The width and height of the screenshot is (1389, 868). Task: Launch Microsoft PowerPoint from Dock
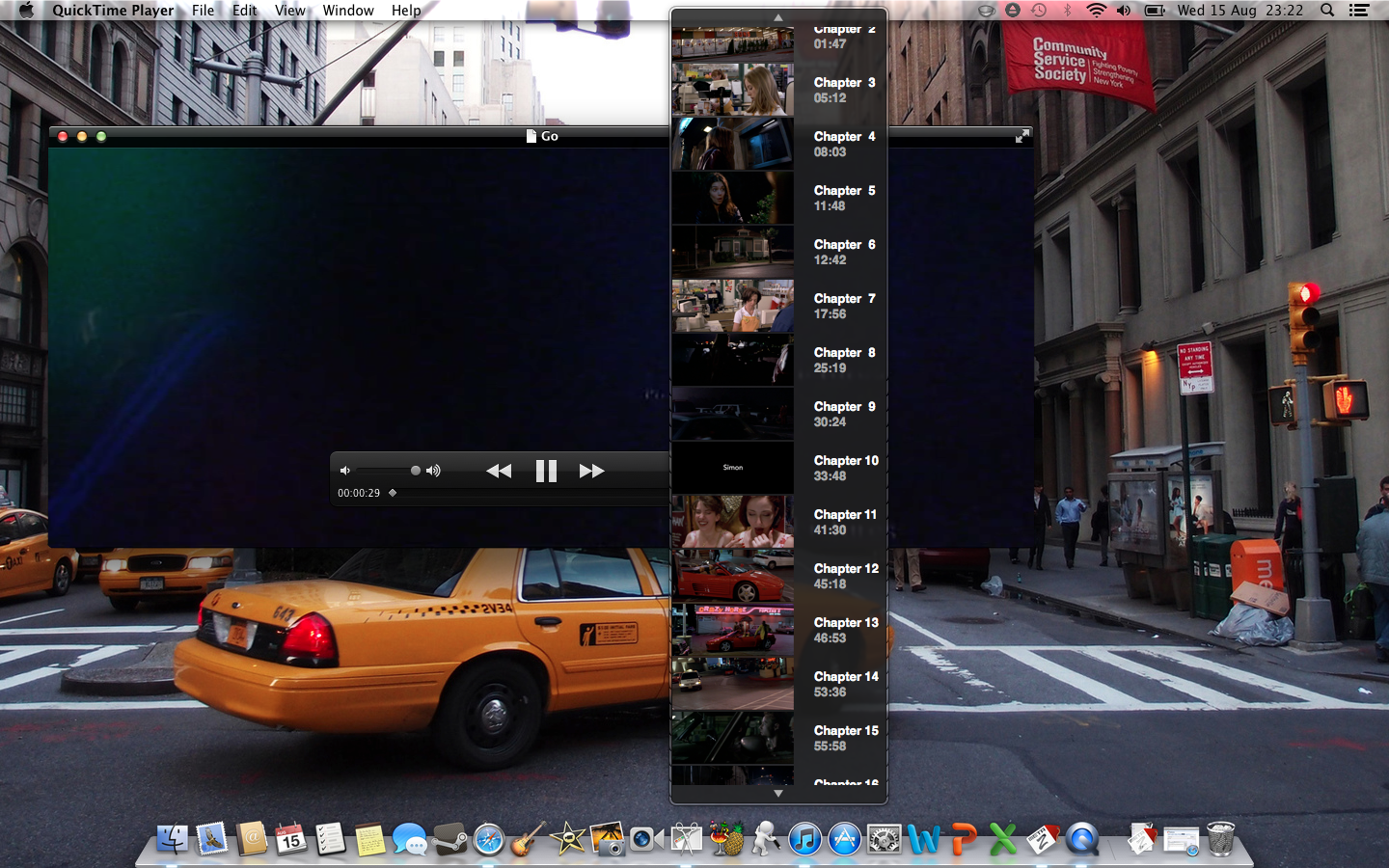pyautogui.click(x=964, y=839)
